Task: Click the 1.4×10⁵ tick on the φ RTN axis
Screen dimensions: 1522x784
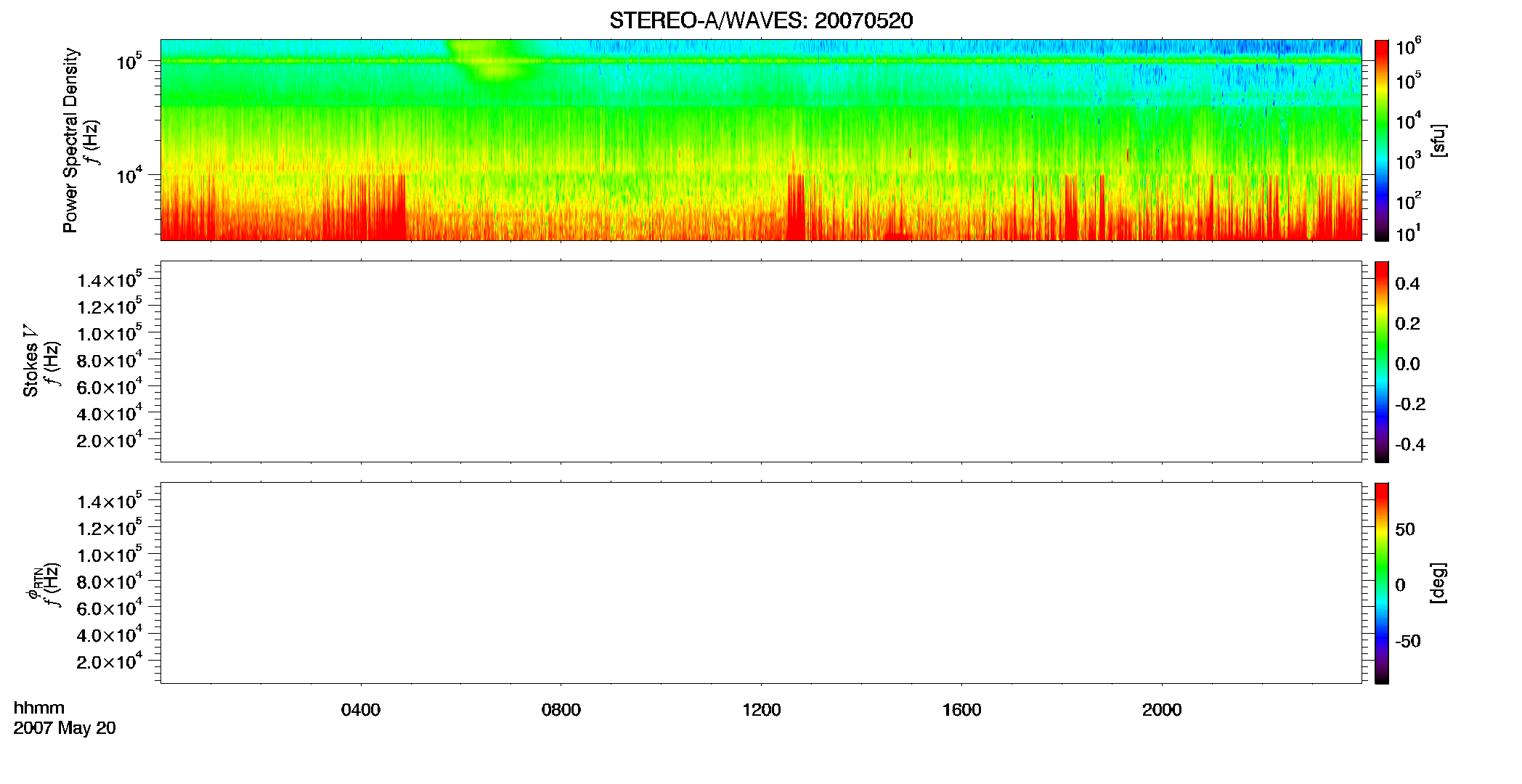Action: tap(110, 502)
